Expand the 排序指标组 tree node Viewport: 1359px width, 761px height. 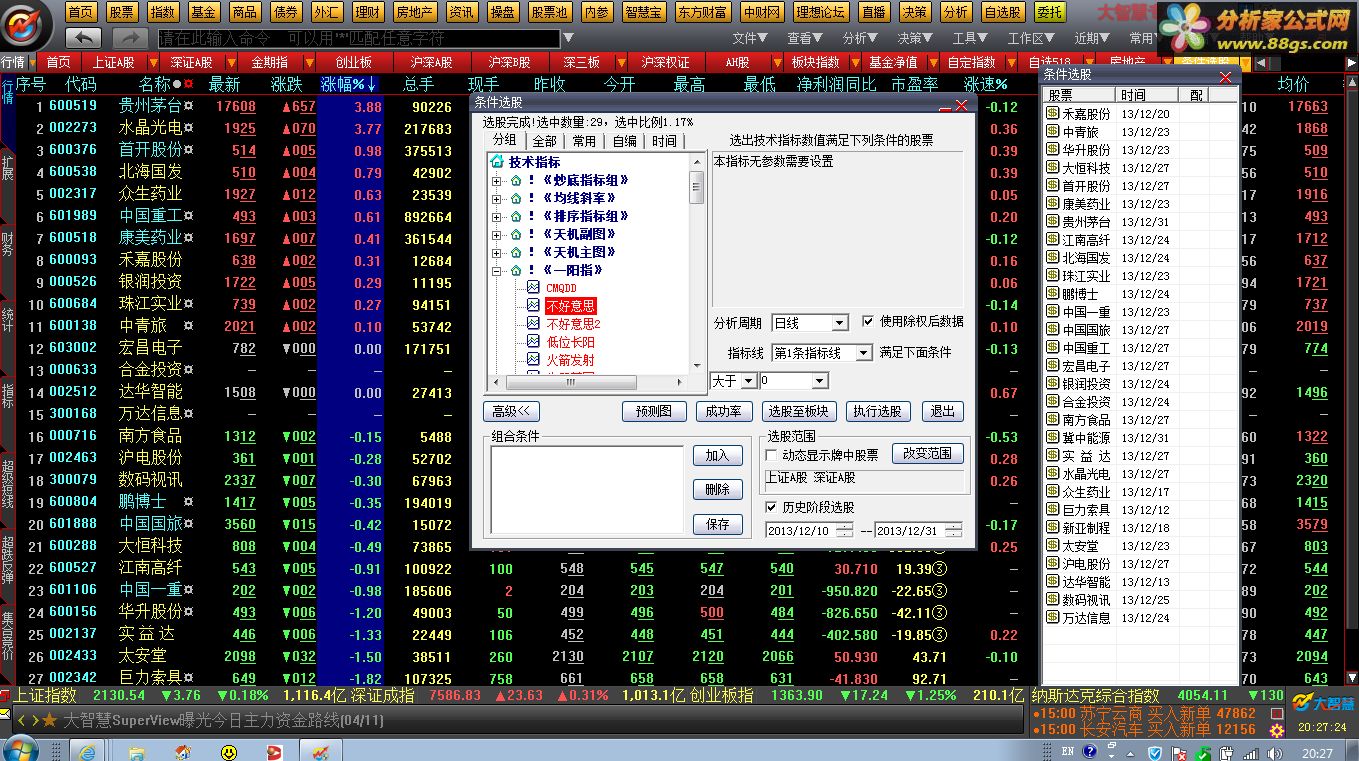click(x=497, y=216)
